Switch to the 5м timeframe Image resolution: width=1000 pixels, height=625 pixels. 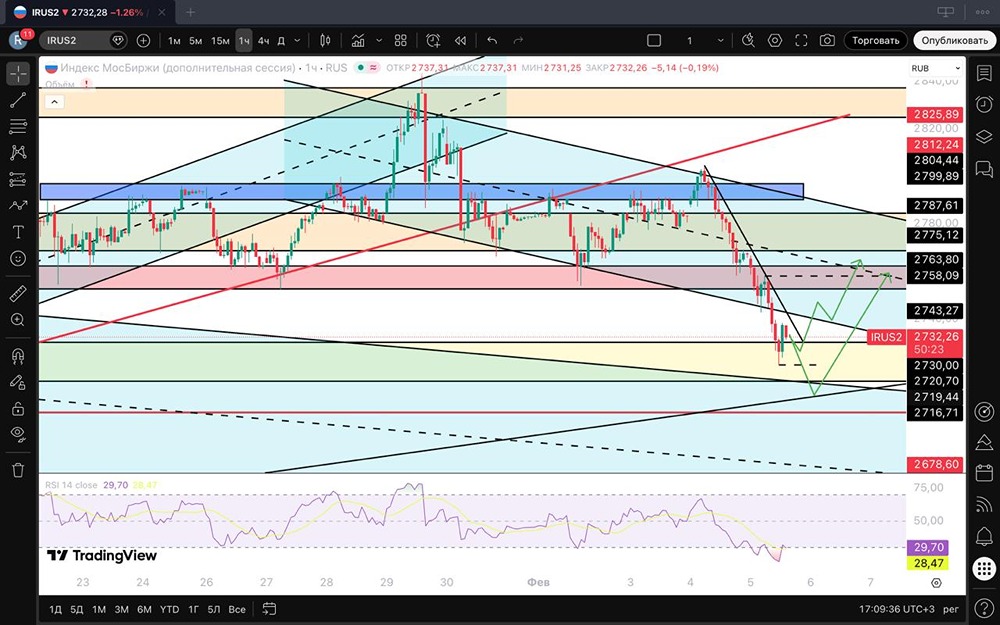[x=196, y=40]
